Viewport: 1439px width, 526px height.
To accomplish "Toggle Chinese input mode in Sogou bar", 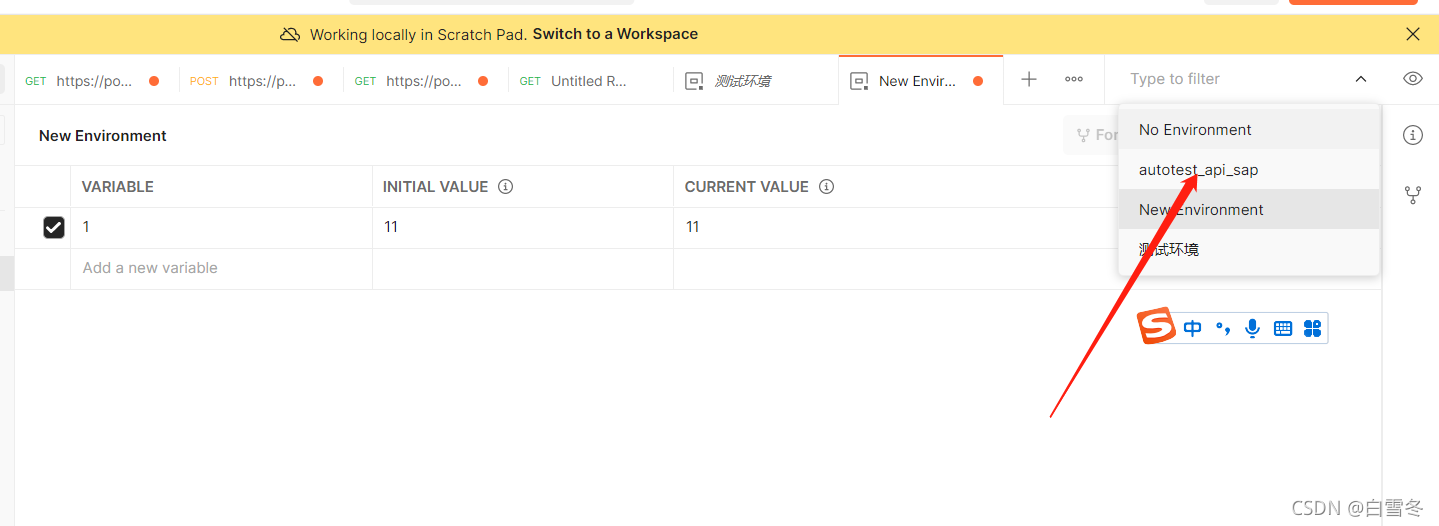I will point(1192,328).
